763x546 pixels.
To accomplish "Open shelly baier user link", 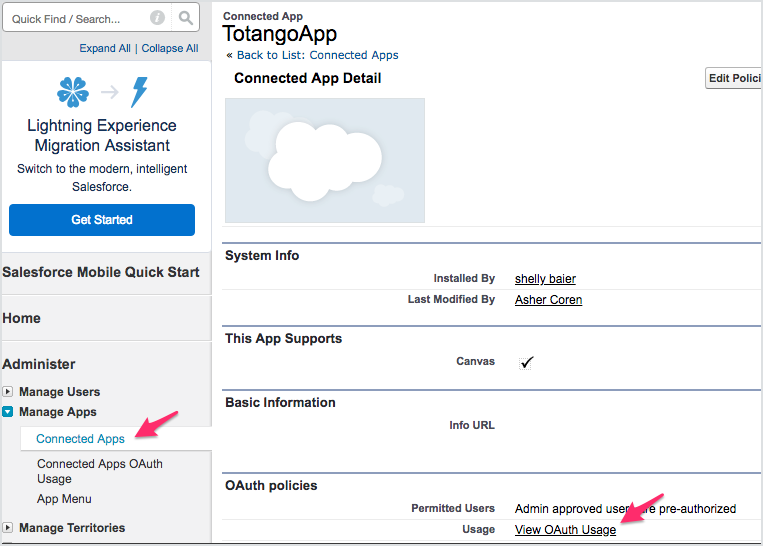I will [x=545, y=279].
